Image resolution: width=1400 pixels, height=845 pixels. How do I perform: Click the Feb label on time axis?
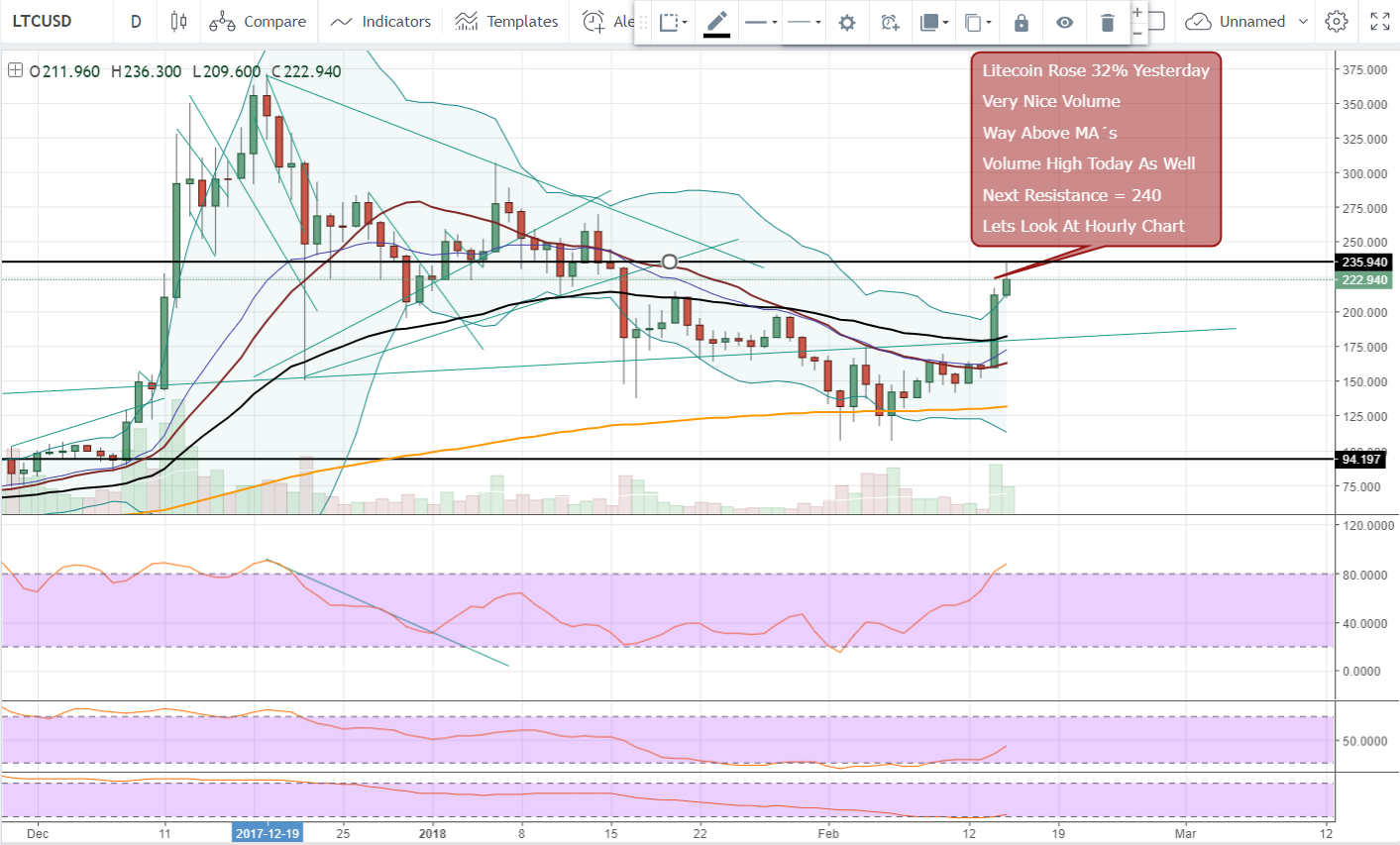[x=828, y=833]
